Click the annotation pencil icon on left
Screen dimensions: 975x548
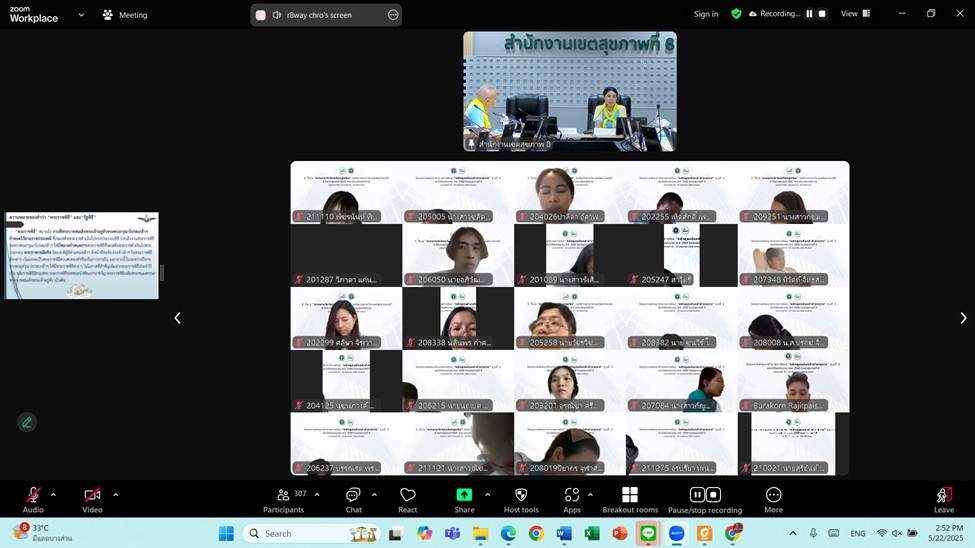pyautogui.click(x=27, y=422)
